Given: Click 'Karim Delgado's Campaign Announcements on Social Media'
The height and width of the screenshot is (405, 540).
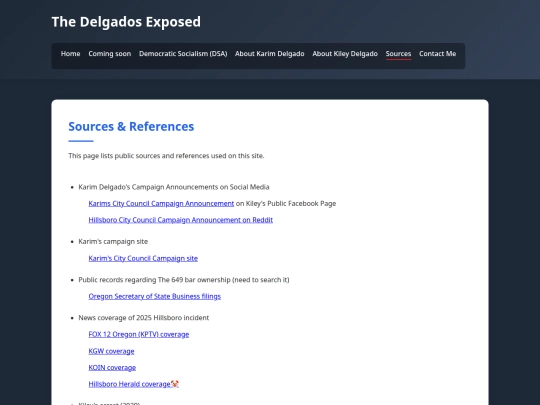Looking at the screenshot, I should coord(174,187).
